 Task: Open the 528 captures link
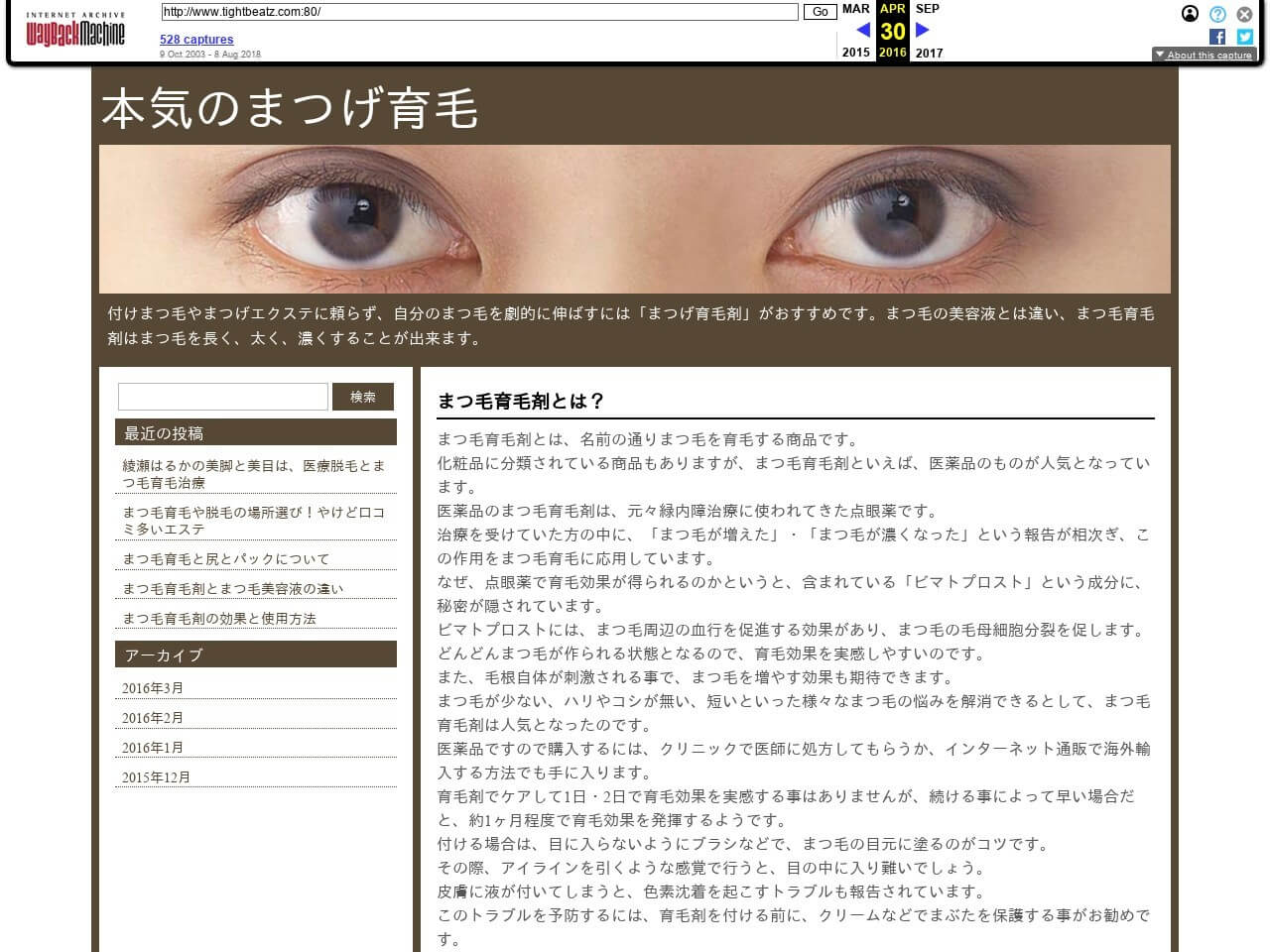[x=196, y=40]
